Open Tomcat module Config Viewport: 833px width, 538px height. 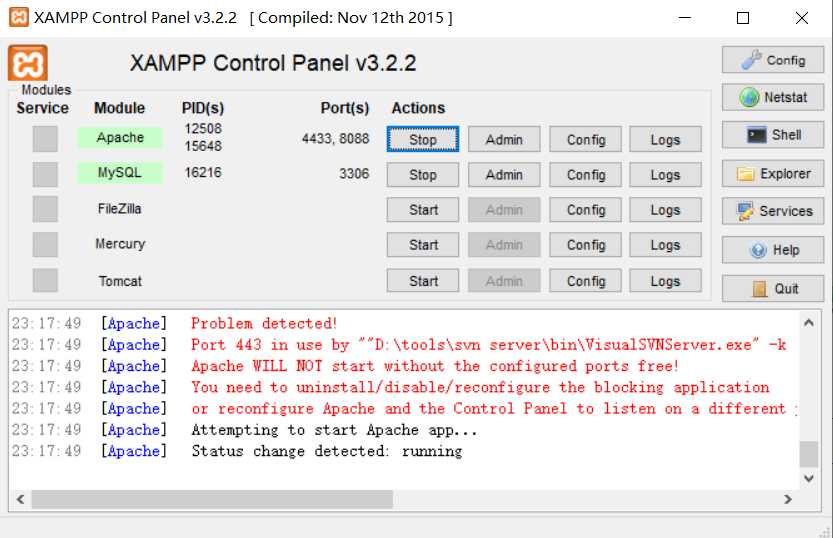[585, 280]
